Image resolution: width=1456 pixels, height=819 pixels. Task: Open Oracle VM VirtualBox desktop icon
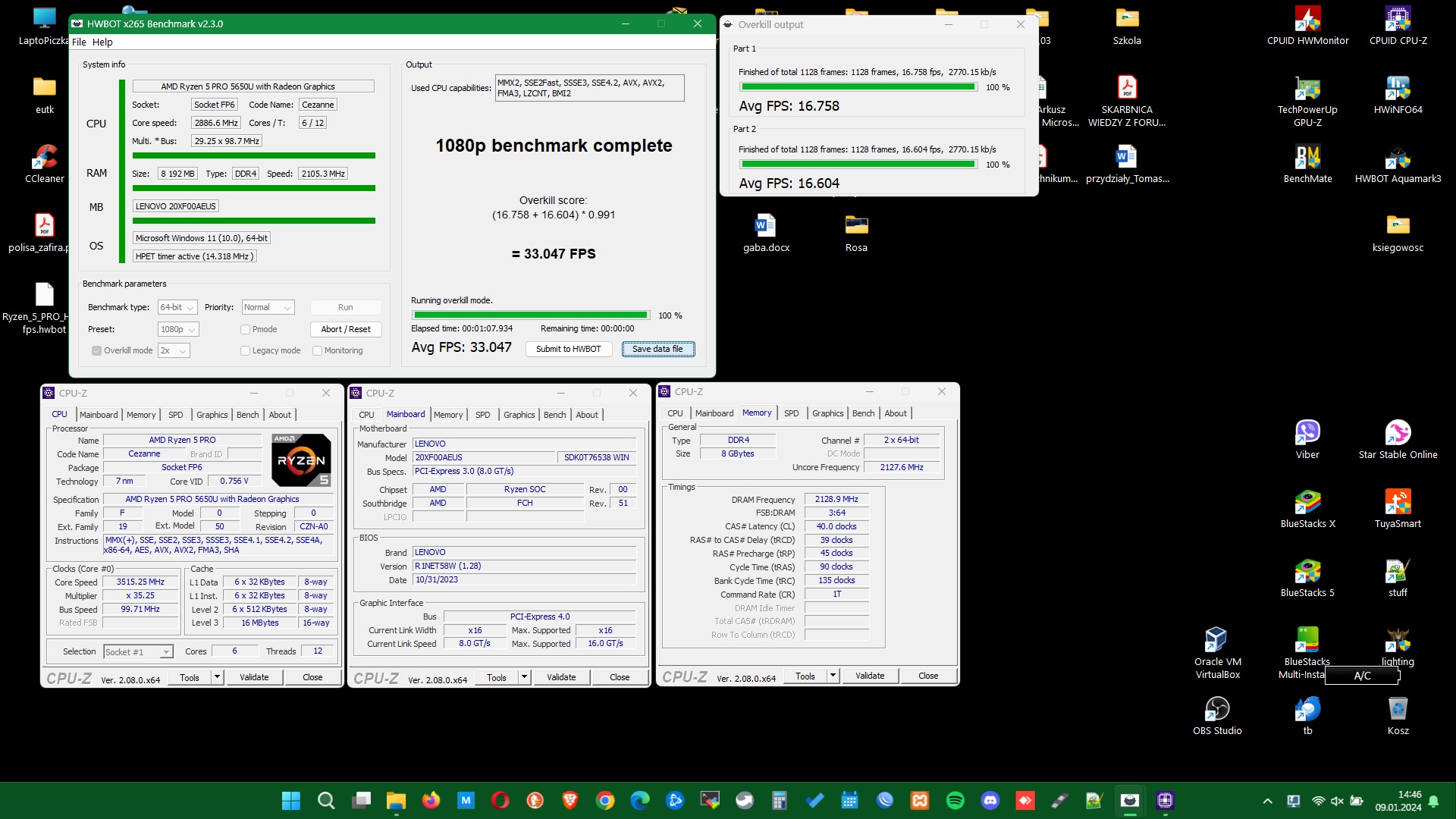[1217, 652]
